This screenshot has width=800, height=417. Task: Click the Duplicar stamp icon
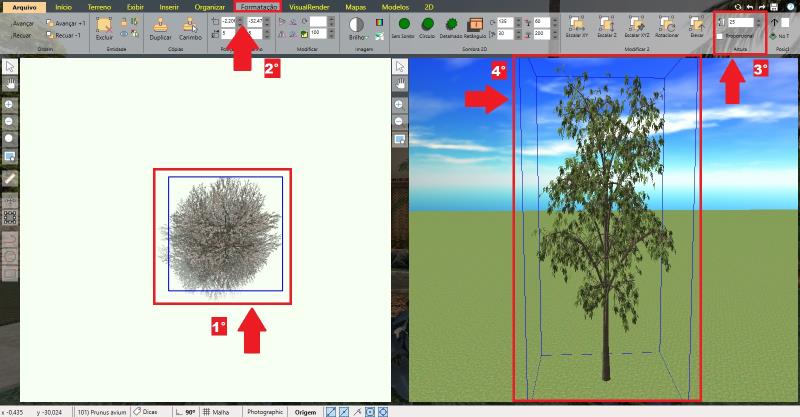[160, 24]
